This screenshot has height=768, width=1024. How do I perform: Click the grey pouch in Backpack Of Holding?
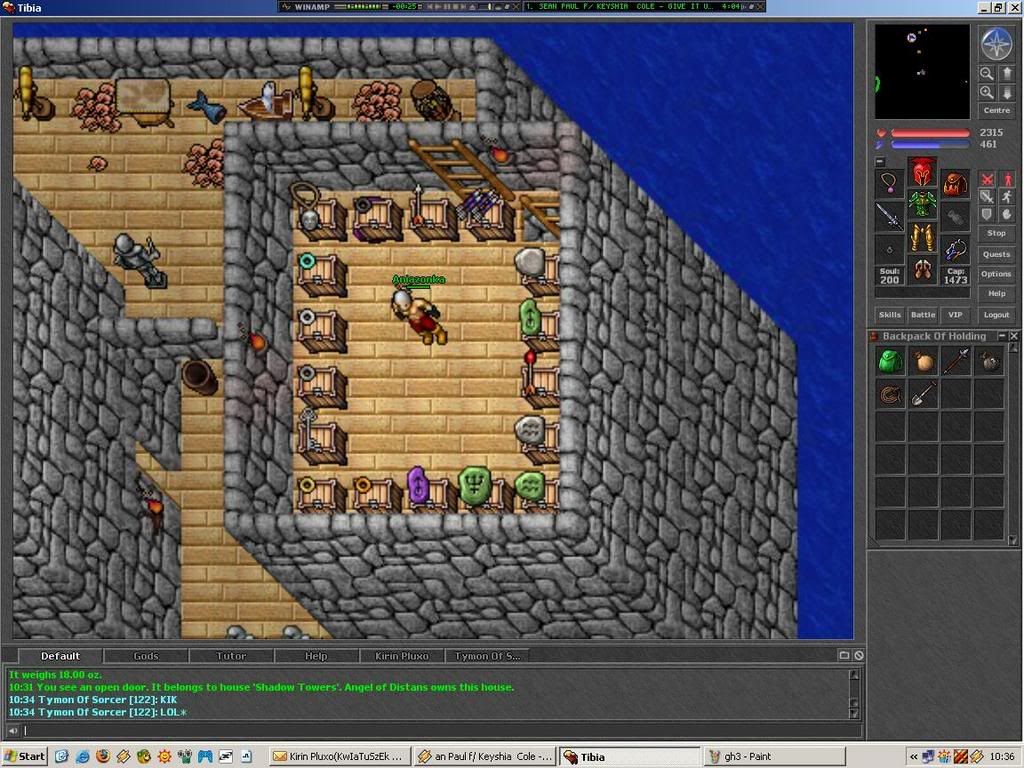tap(989, 360)
